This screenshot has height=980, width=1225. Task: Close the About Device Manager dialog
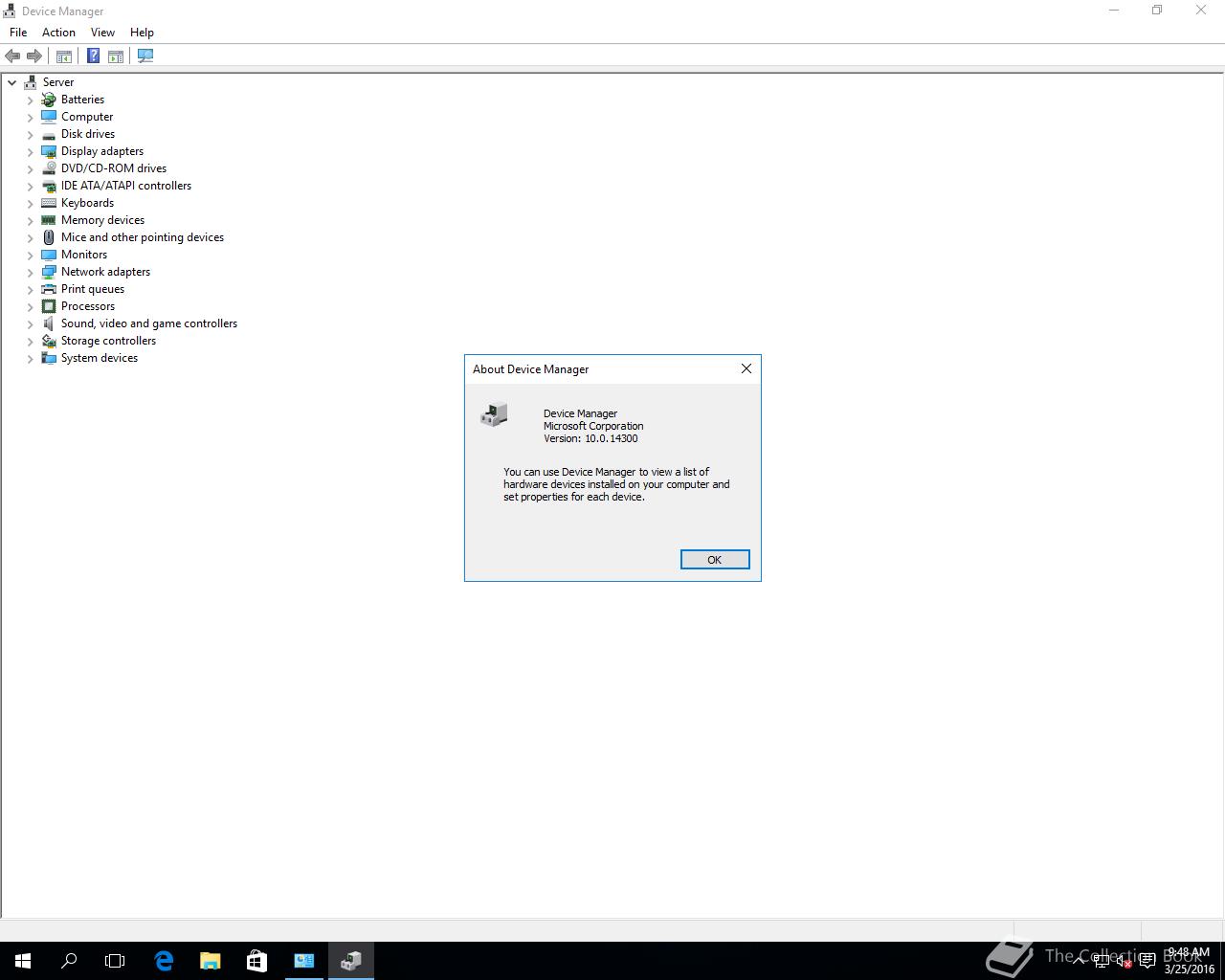pos(746,368)
